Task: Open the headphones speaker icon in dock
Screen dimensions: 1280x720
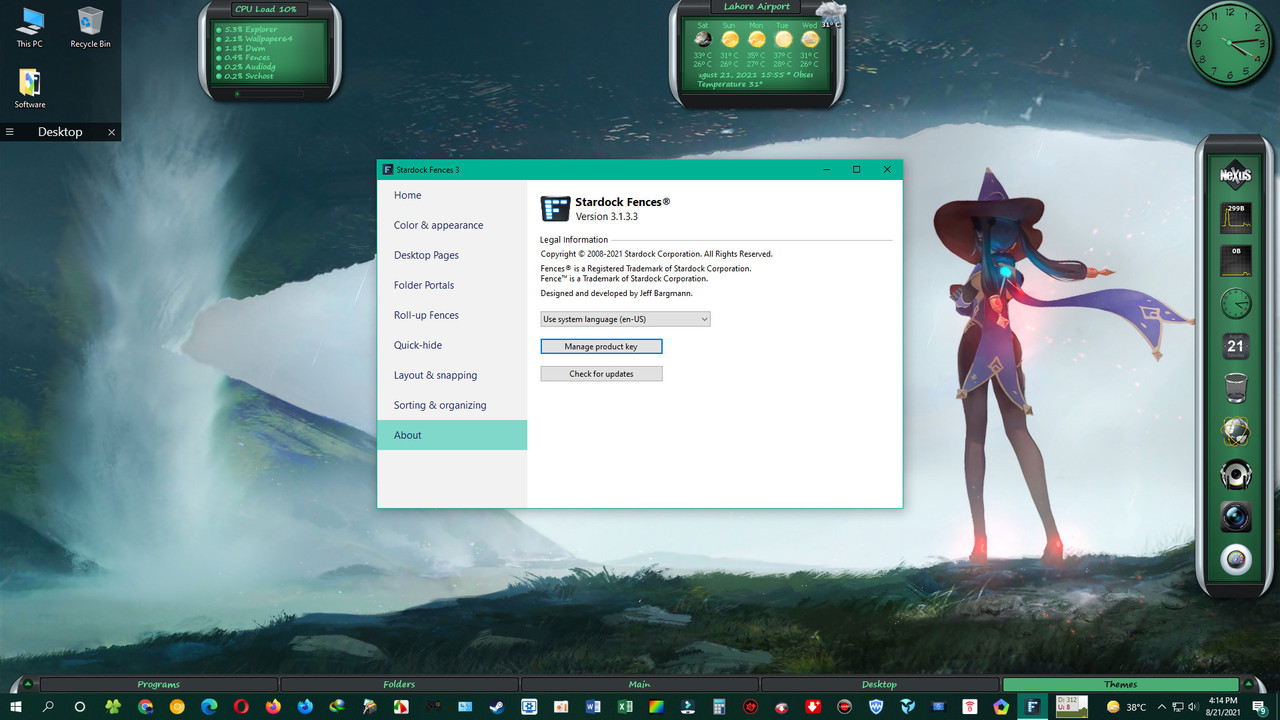Action: [1236, 474]
